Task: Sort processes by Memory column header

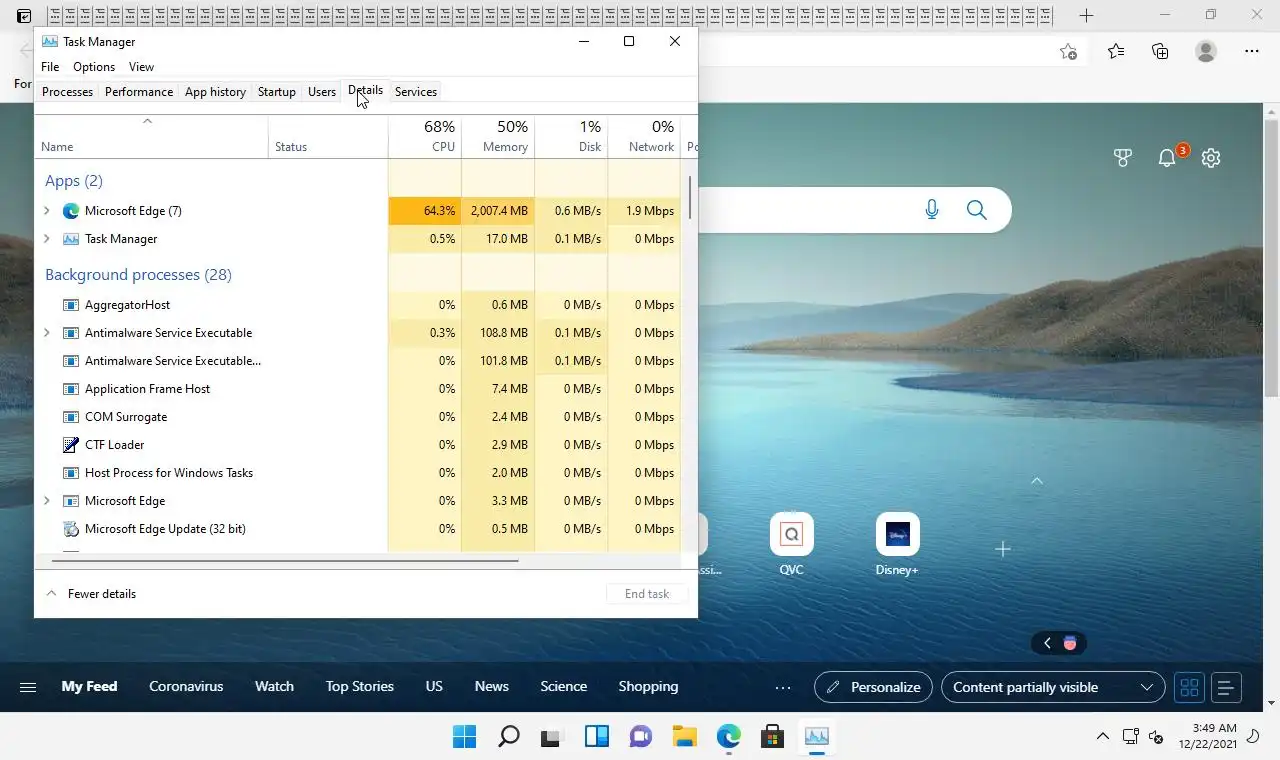Action: pyautogui.click(x=498, y=136)
